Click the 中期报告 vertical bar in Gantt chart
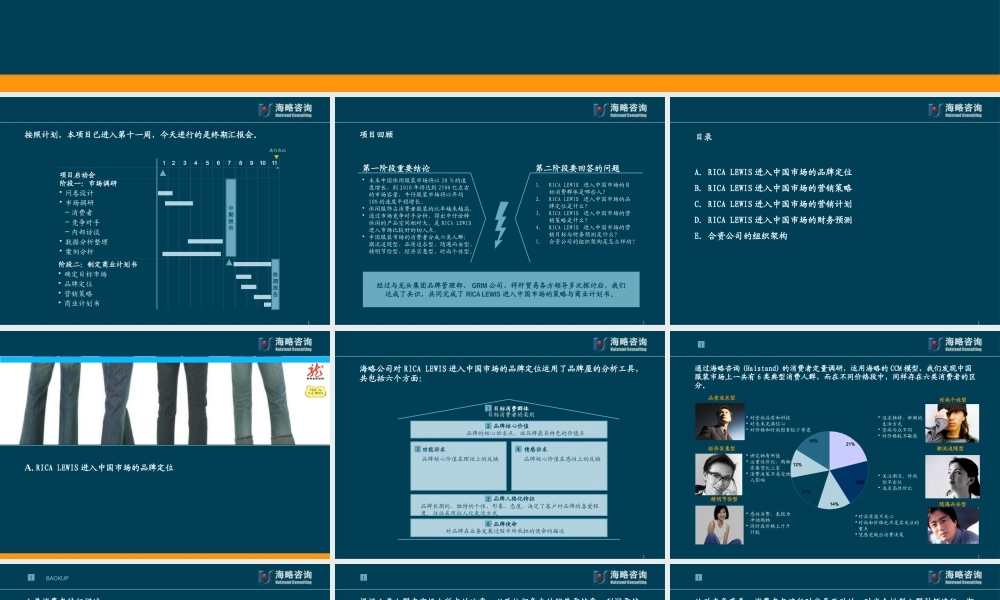Image resolution: width=1000 pixels, height=600 pixels. click(231, 217)
